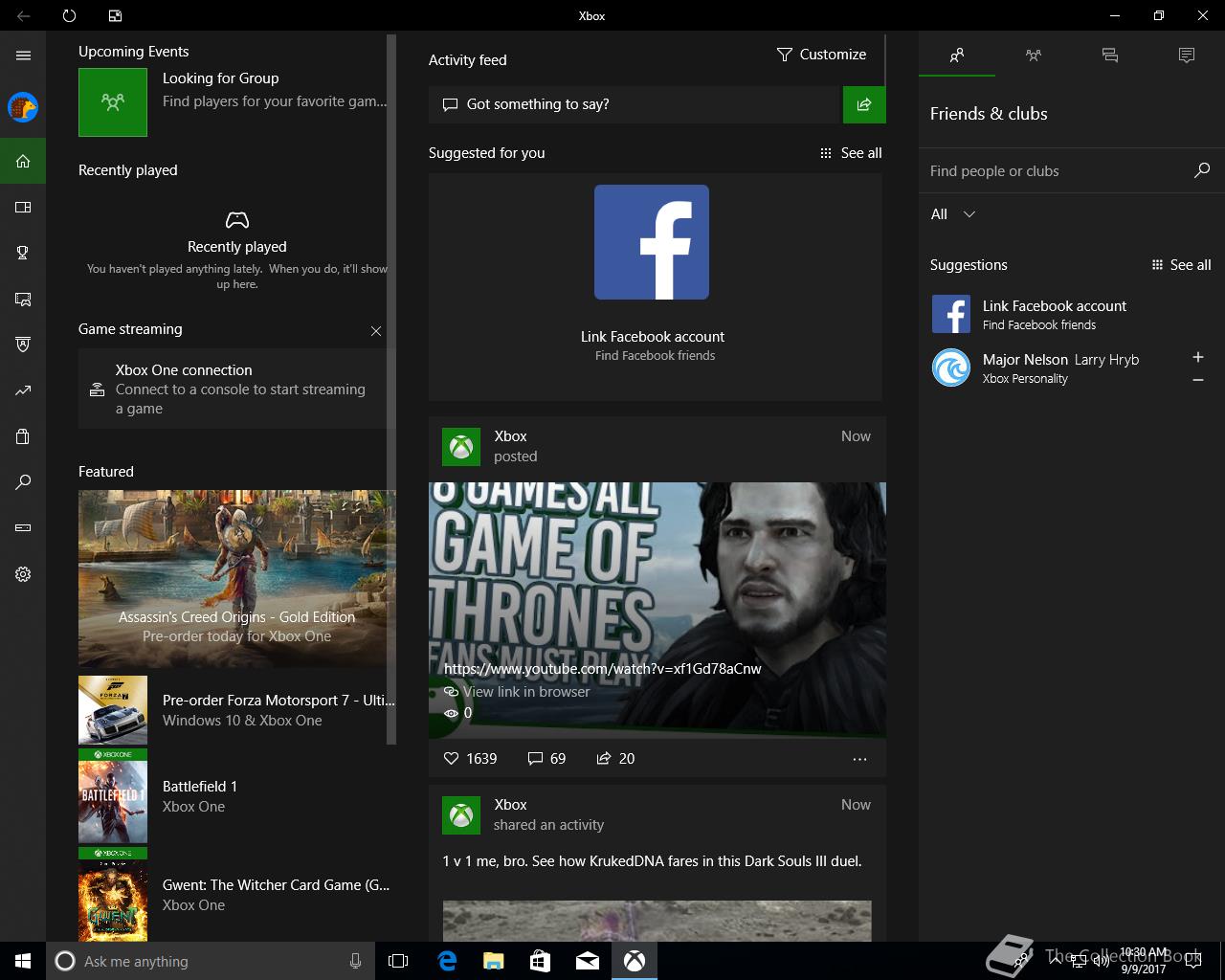
Task: Add Major Nelson with plus icon
Action: (1197, 357)
